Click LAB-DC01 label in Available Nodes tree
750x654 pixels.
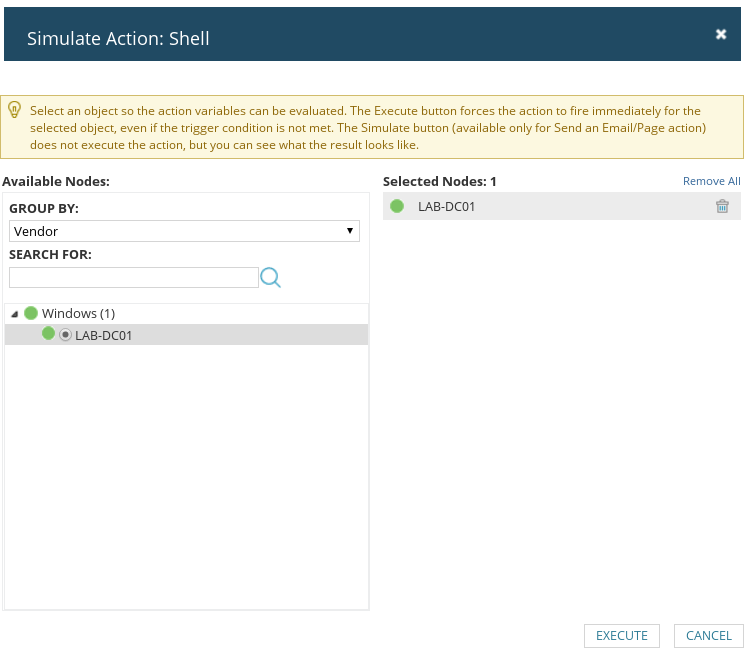[x=103, y=335]
